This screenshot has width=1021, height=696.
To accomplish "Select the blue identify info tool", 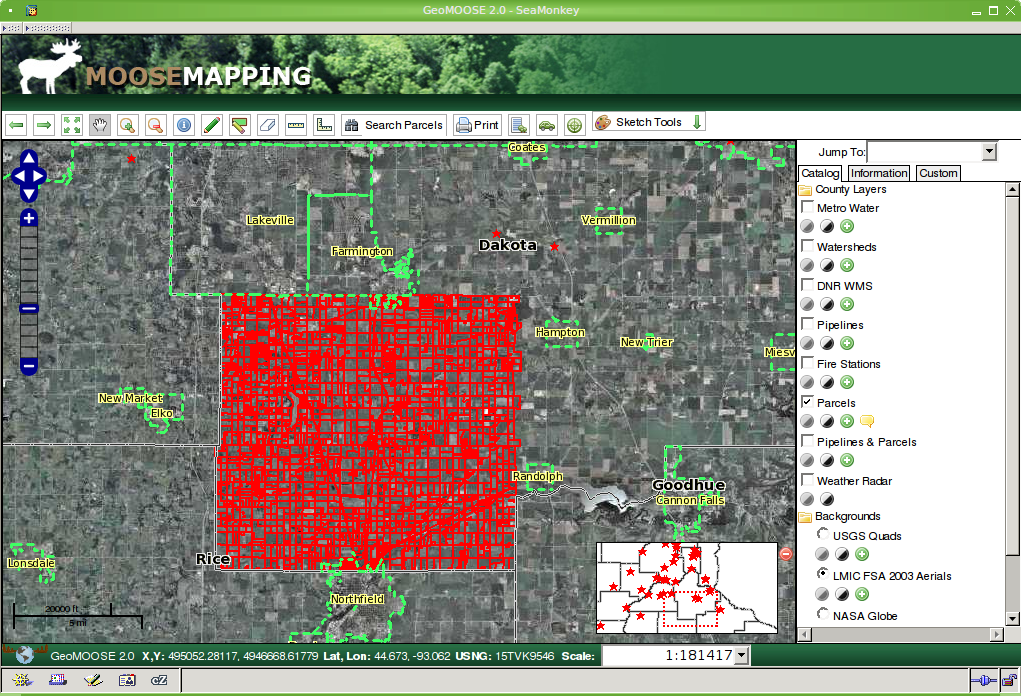I will [x=183, y=125].
